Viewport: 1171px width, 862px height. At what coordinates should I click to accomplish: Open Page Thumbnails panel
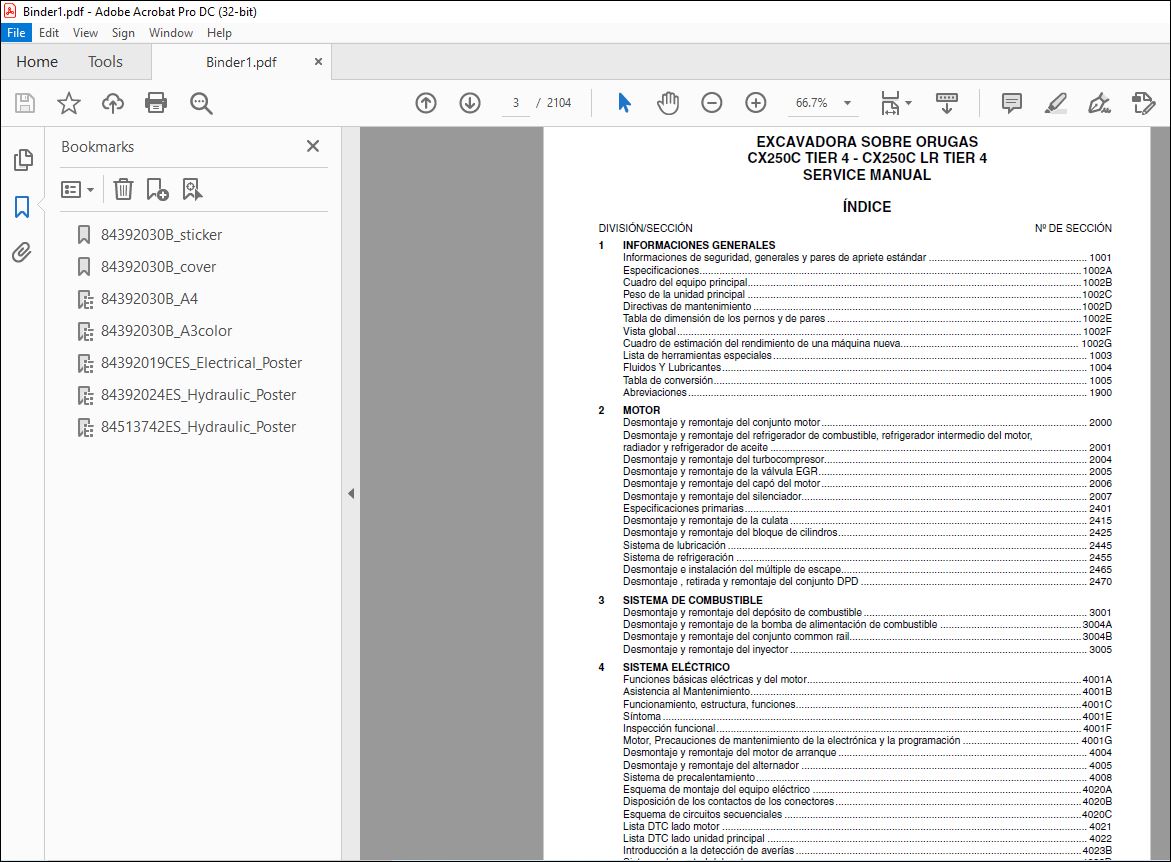(x=23, y=159)
